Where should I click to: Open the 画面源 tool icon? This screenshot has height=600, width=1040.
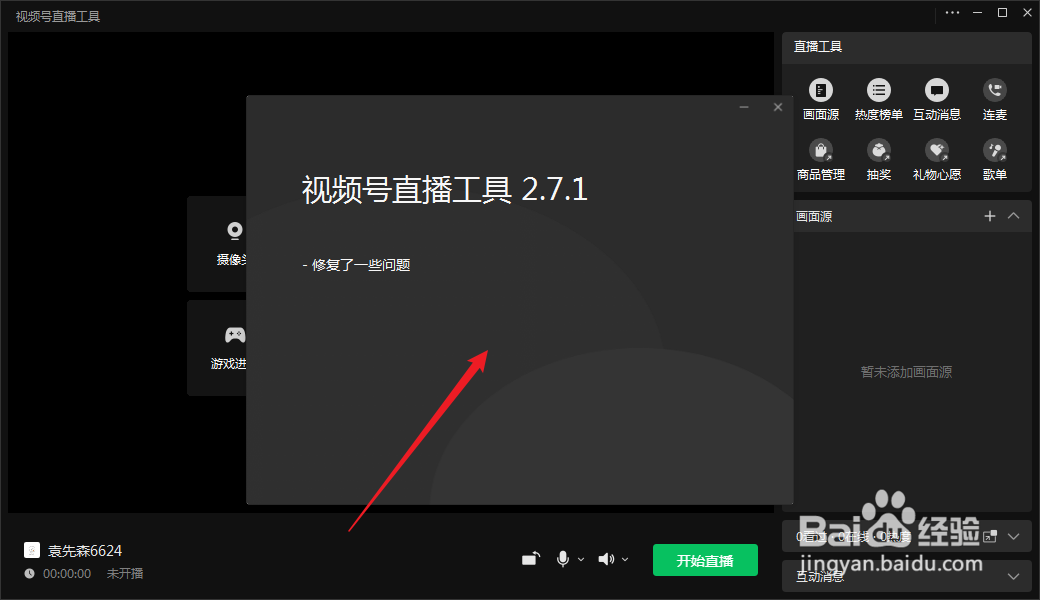820,90
